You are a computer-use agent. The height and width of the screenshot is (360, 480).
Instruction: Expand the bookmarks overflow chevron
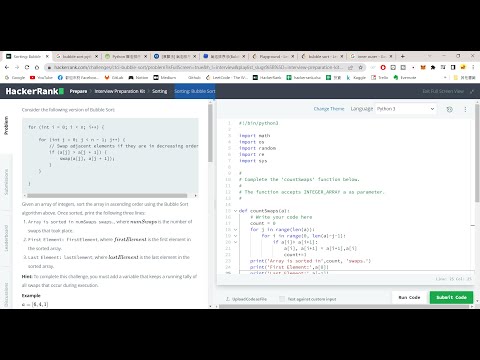(x=445, y=77)
